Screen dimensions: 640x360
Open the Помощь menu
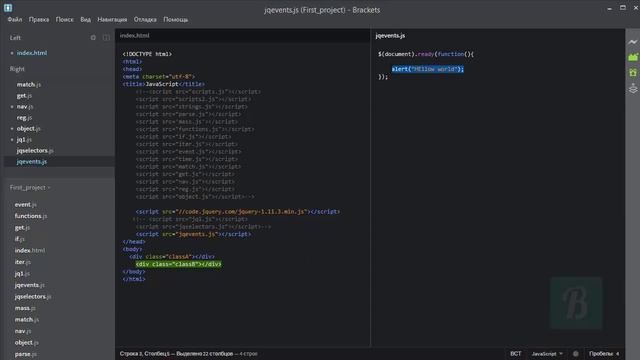point(176,19)
